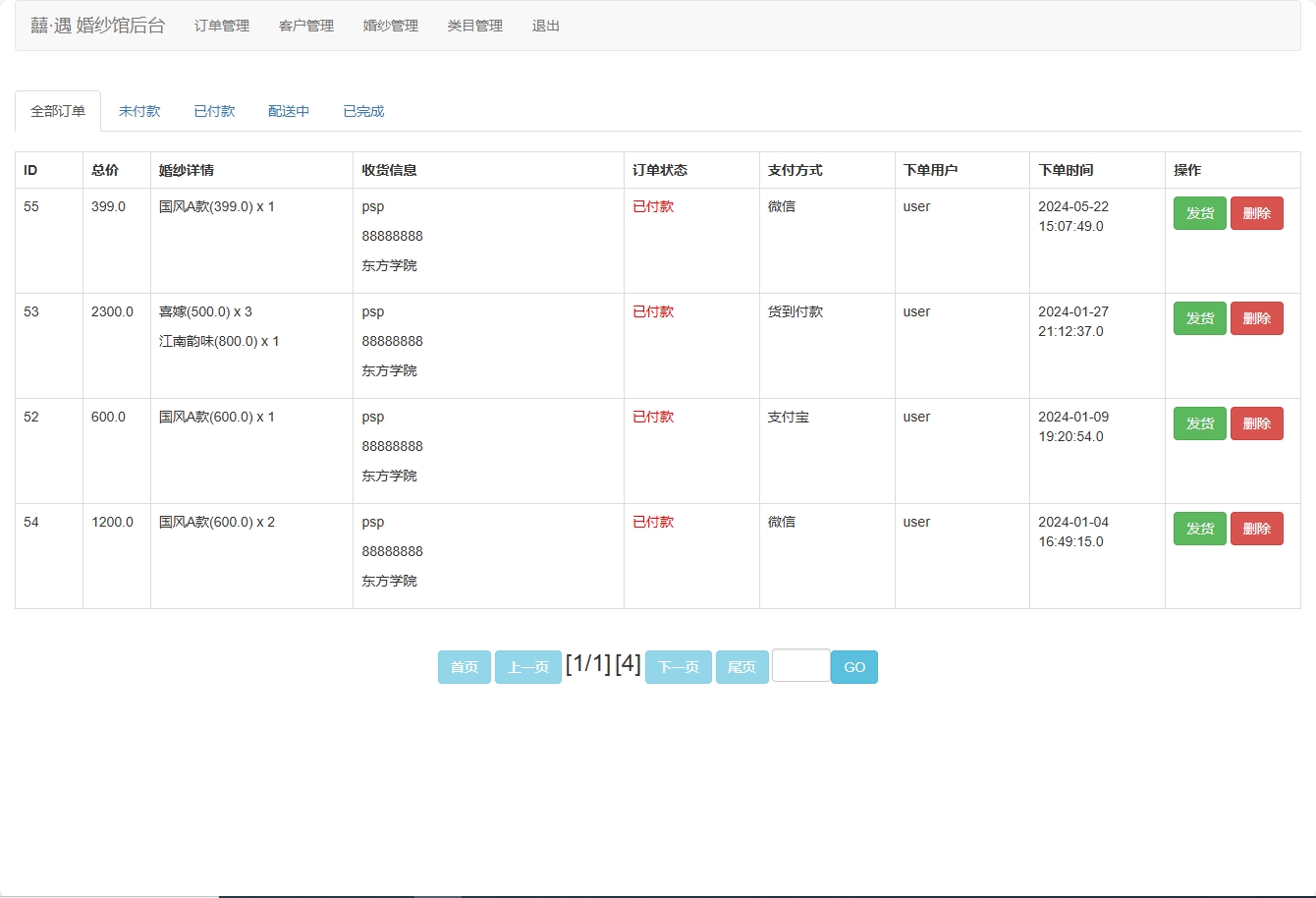Screen dimensions: 1316x898
Task: Click 发货 for order 55
Action: click(x=1199, y=213)
